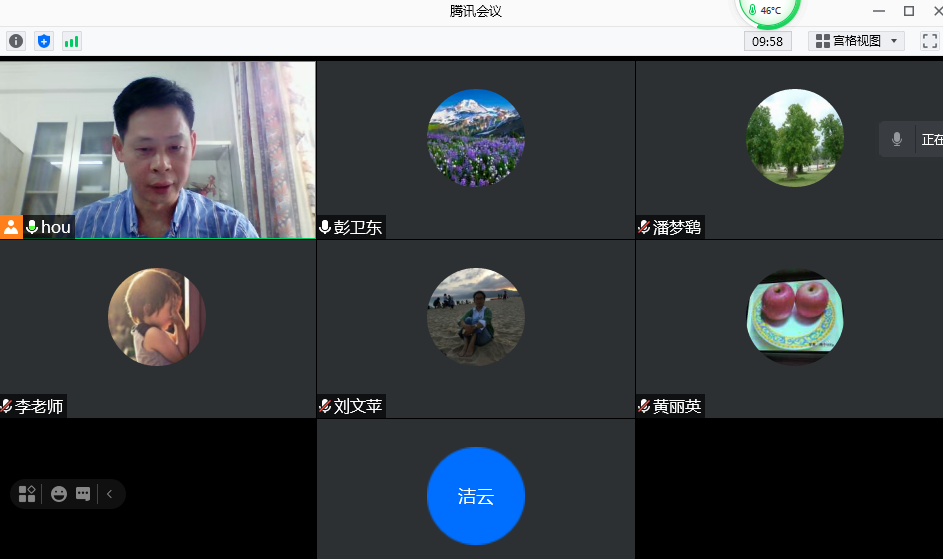Collapse the floating toolbar with left chevron
Viewport: 943px width, 559px height.
tap(109, 494)
